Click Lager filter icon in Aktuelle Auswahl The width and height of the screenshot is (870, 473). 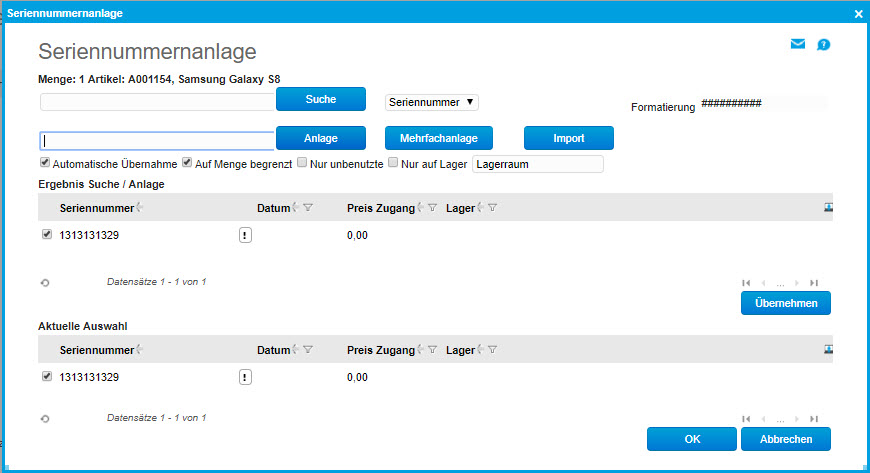pyautogui.click(x=493, y=350)
